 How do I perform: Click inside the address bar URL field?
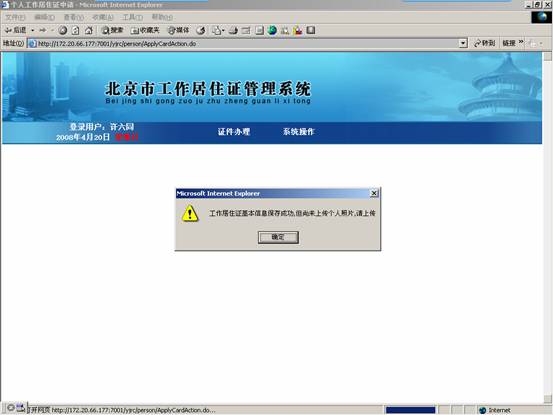tap(247, 43)
